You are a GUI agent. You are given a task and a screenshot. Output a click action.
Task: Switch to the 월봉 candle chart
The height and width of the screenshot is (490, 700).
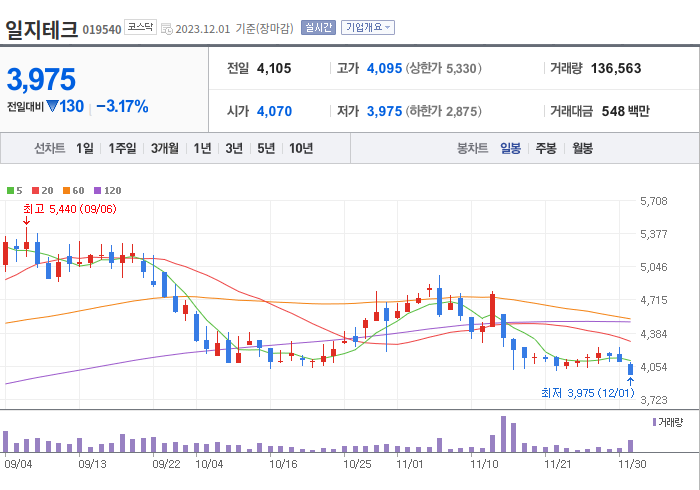pyautogui.click(x=583, y=148)
